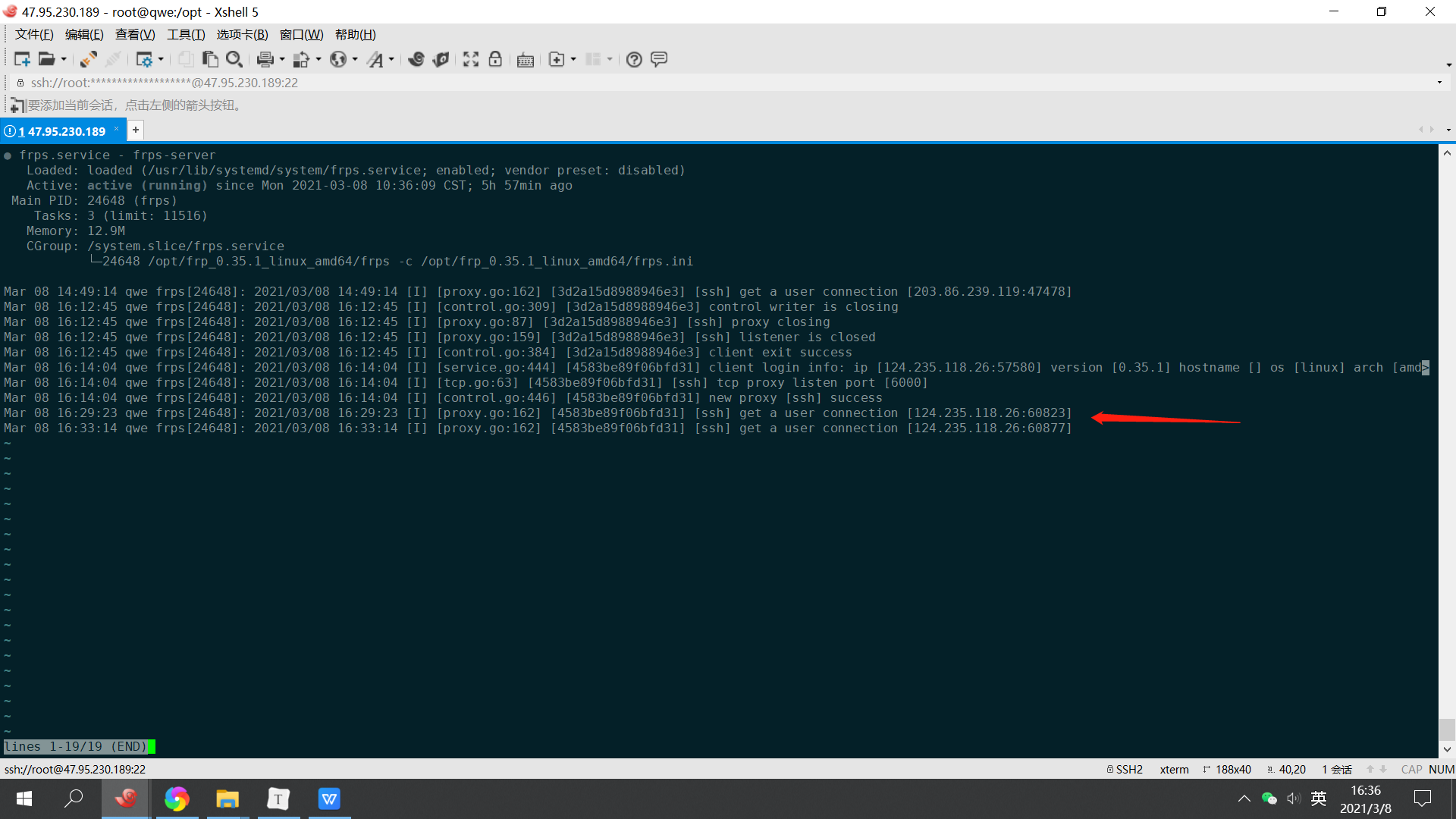Open WeChat from the system tray
The width and height of the screenshot is (1456, 819).
(1269, 799)
